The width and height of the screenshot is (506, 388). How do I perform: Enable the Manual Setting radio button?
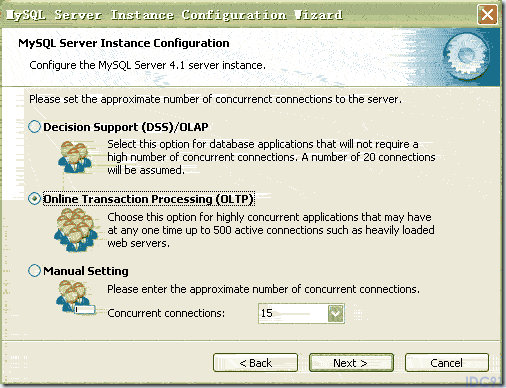pos(34,271)
